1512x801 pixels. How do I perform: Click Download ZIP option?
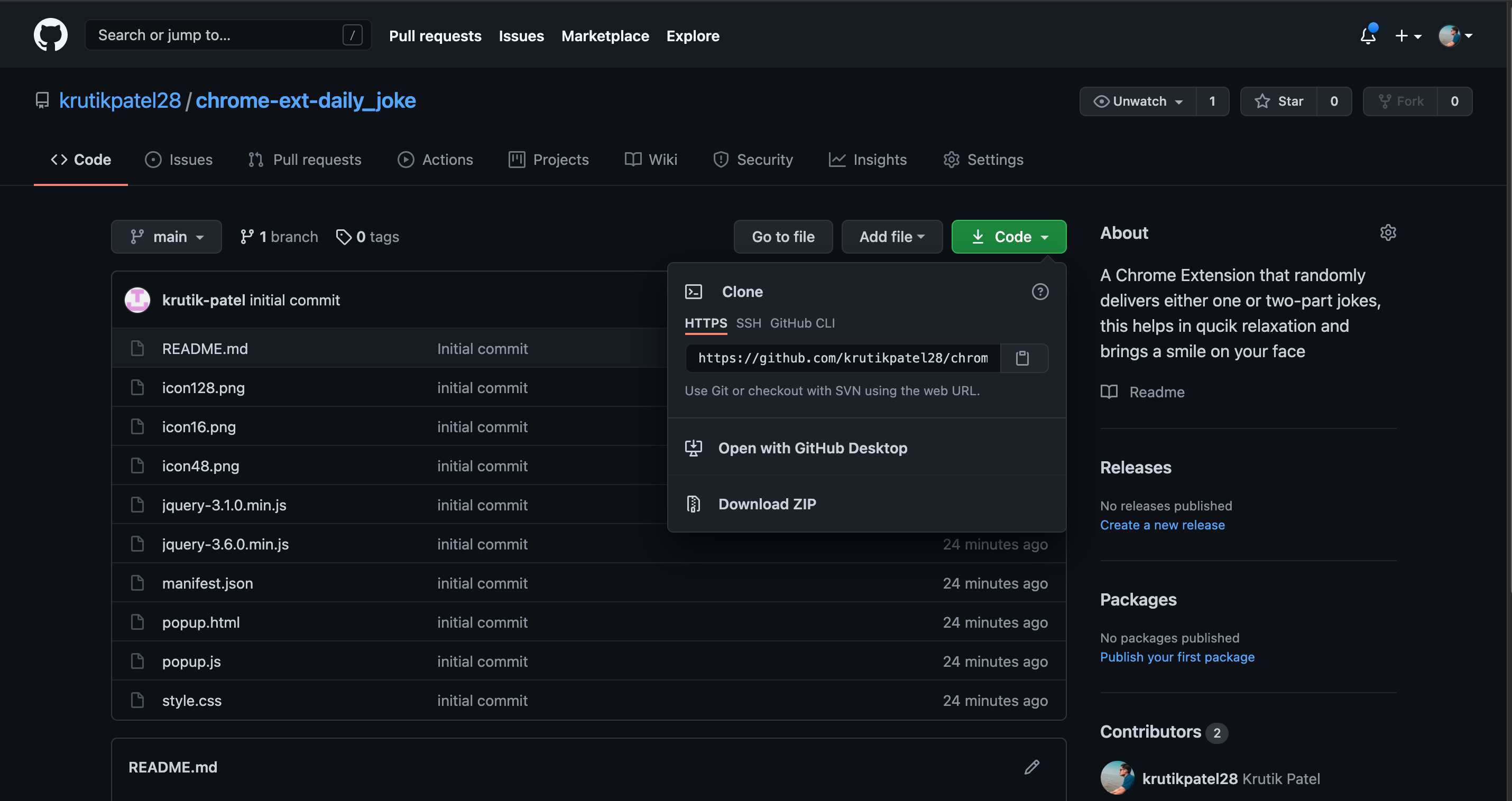coord(767,504)
